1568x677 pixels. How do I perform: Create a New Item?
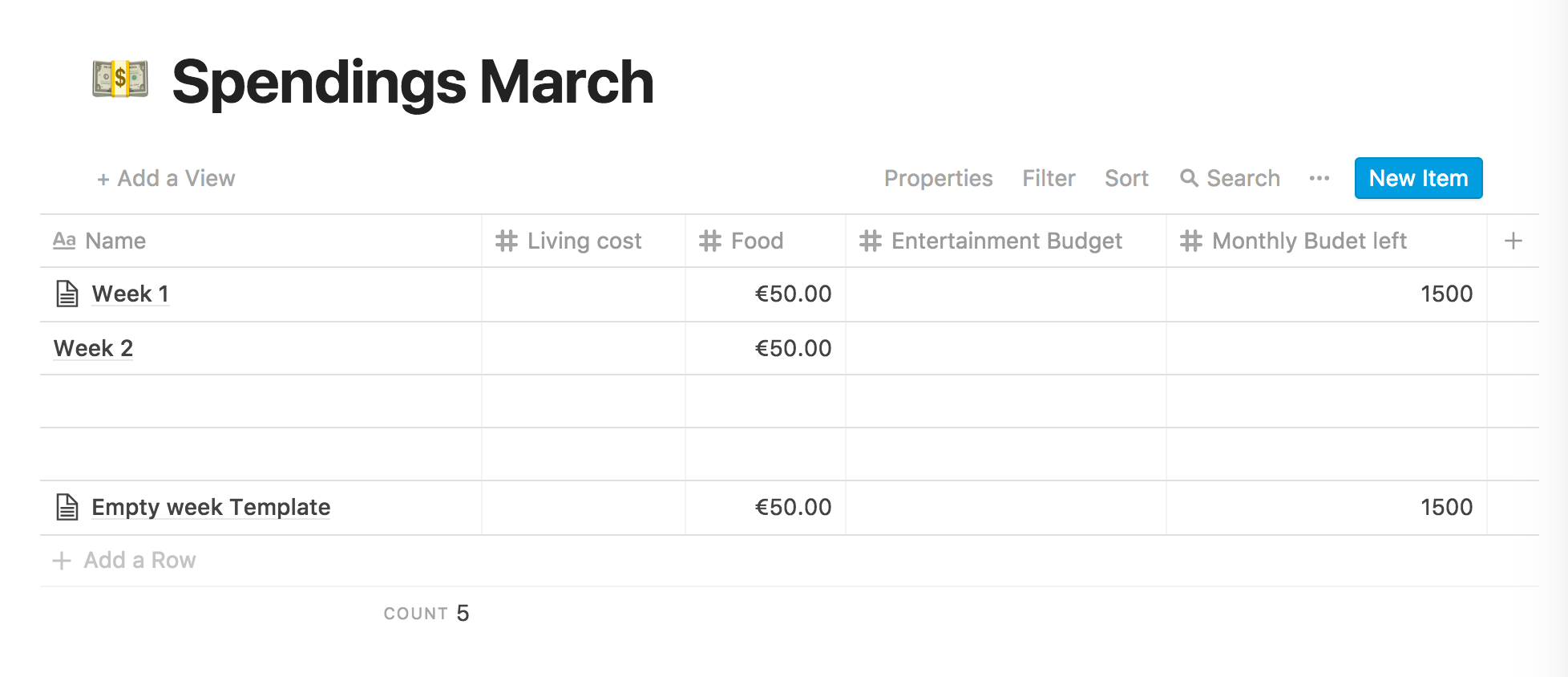[1419, 178]
